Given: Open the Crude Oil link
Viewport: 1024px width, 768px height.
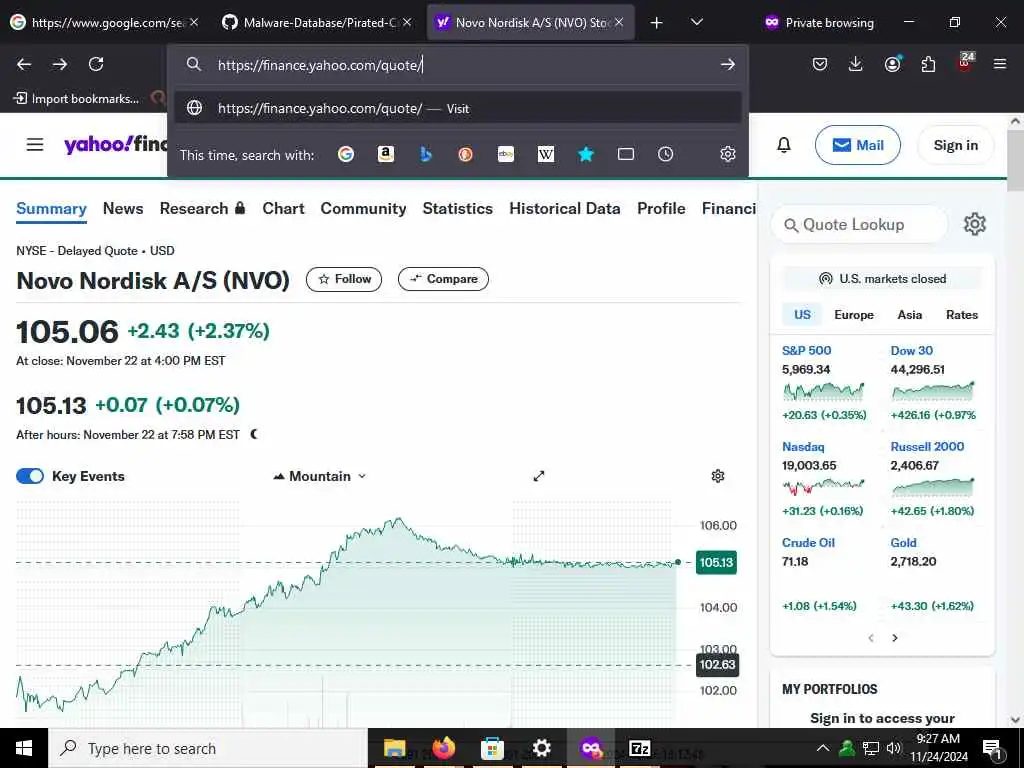Looking at the screenshot, I should click(808, 543).
